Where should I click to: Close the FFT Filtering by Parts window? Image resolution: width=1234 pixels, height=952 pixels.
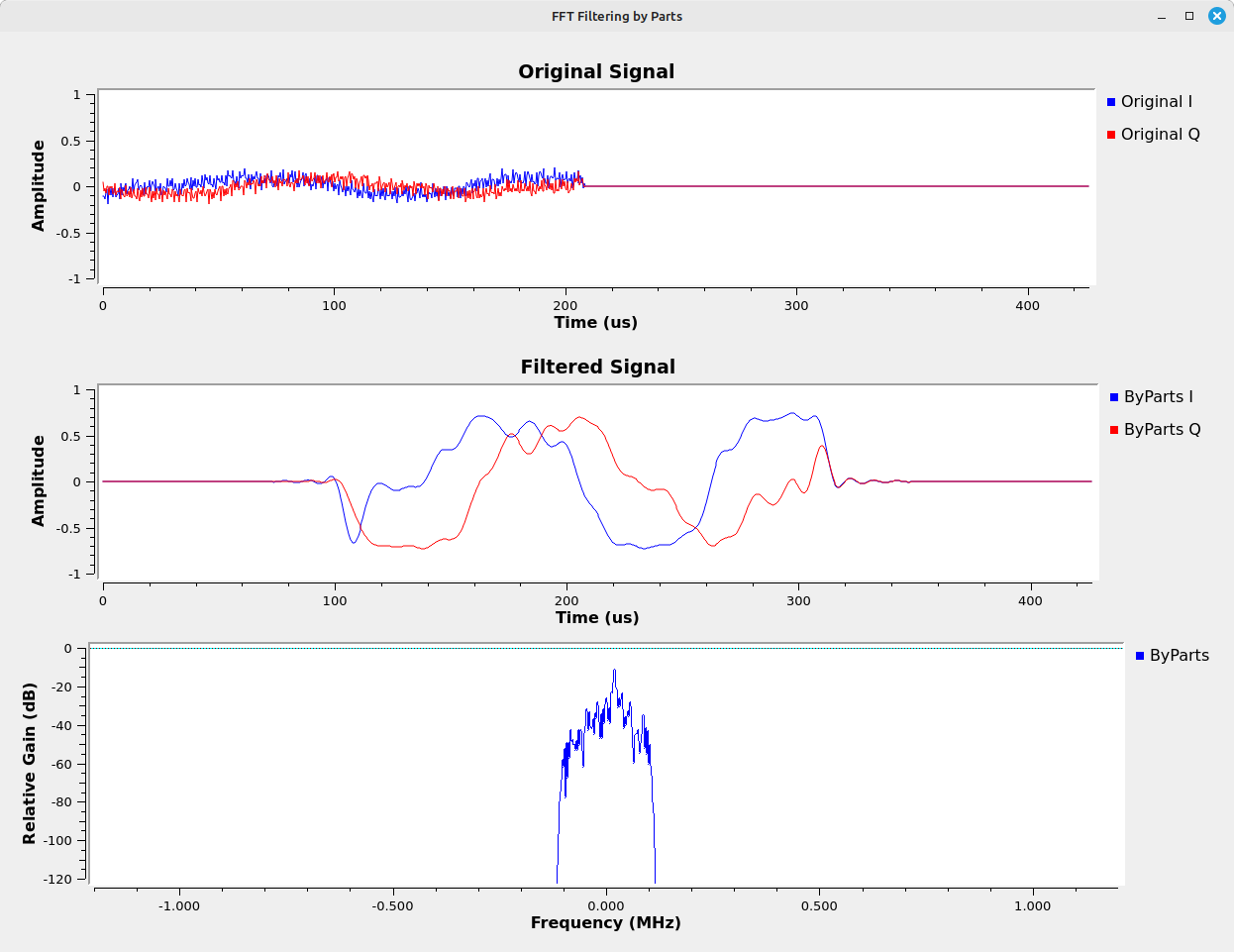(x=1217, y=16)
